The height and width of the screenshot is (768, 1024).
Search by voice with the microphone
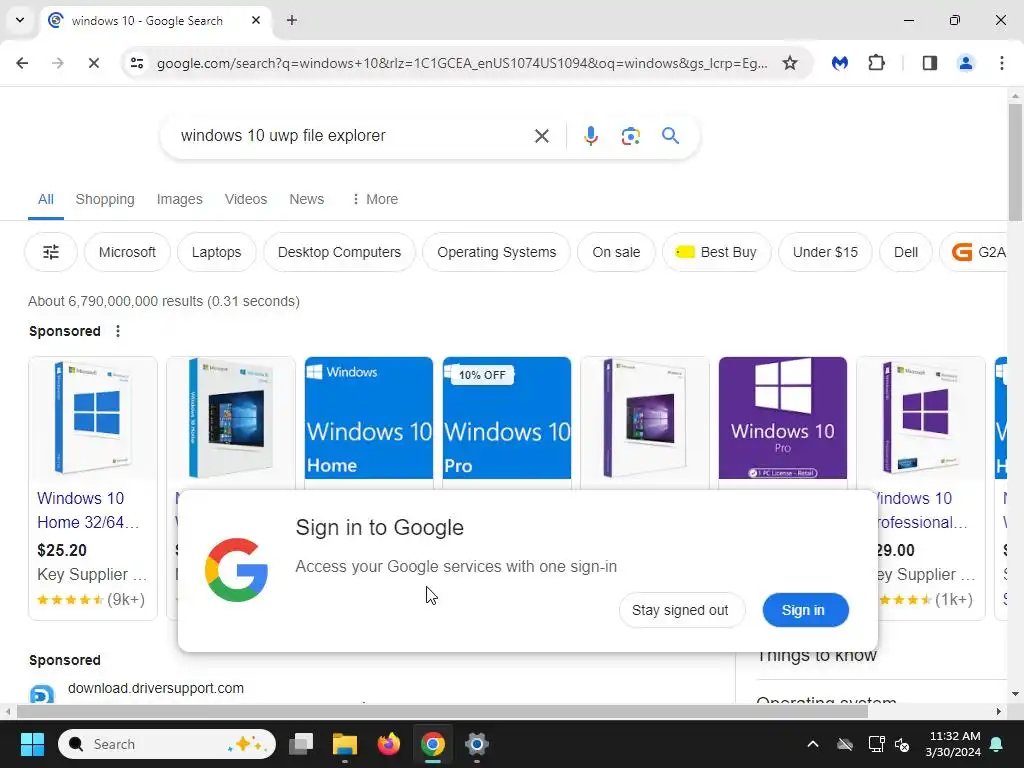pos(590,136)
